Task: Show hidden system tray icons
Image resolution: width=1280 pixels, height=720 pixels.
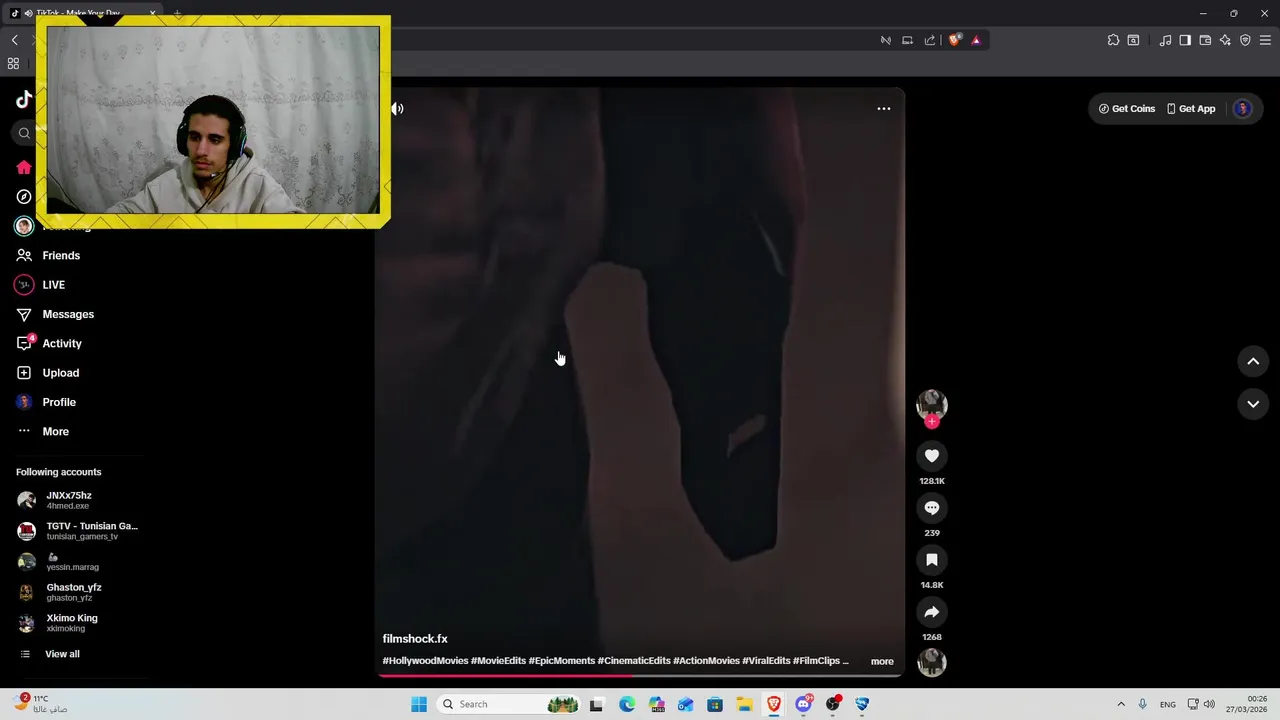Action: tap(1121, 704)
